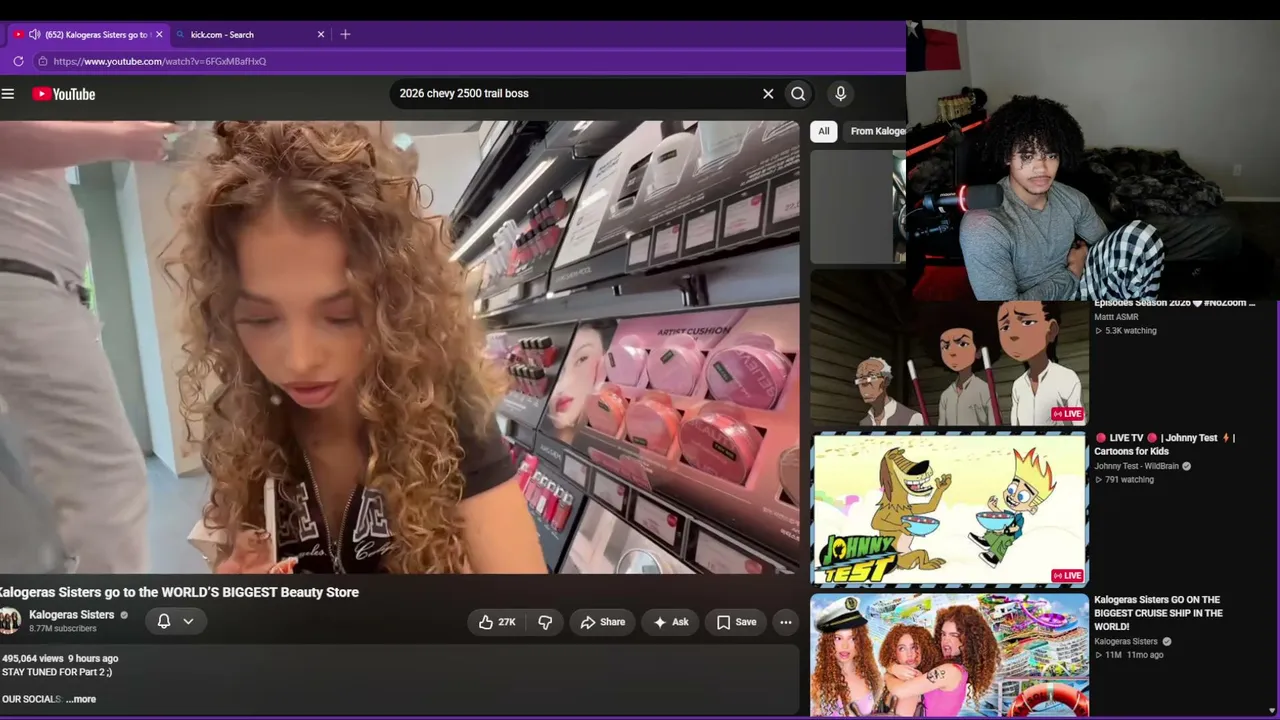Viewport: 1280px width, 720px height.
Task: Open the YouTube guide hamburger menu
Action: [x=8, y=94]
